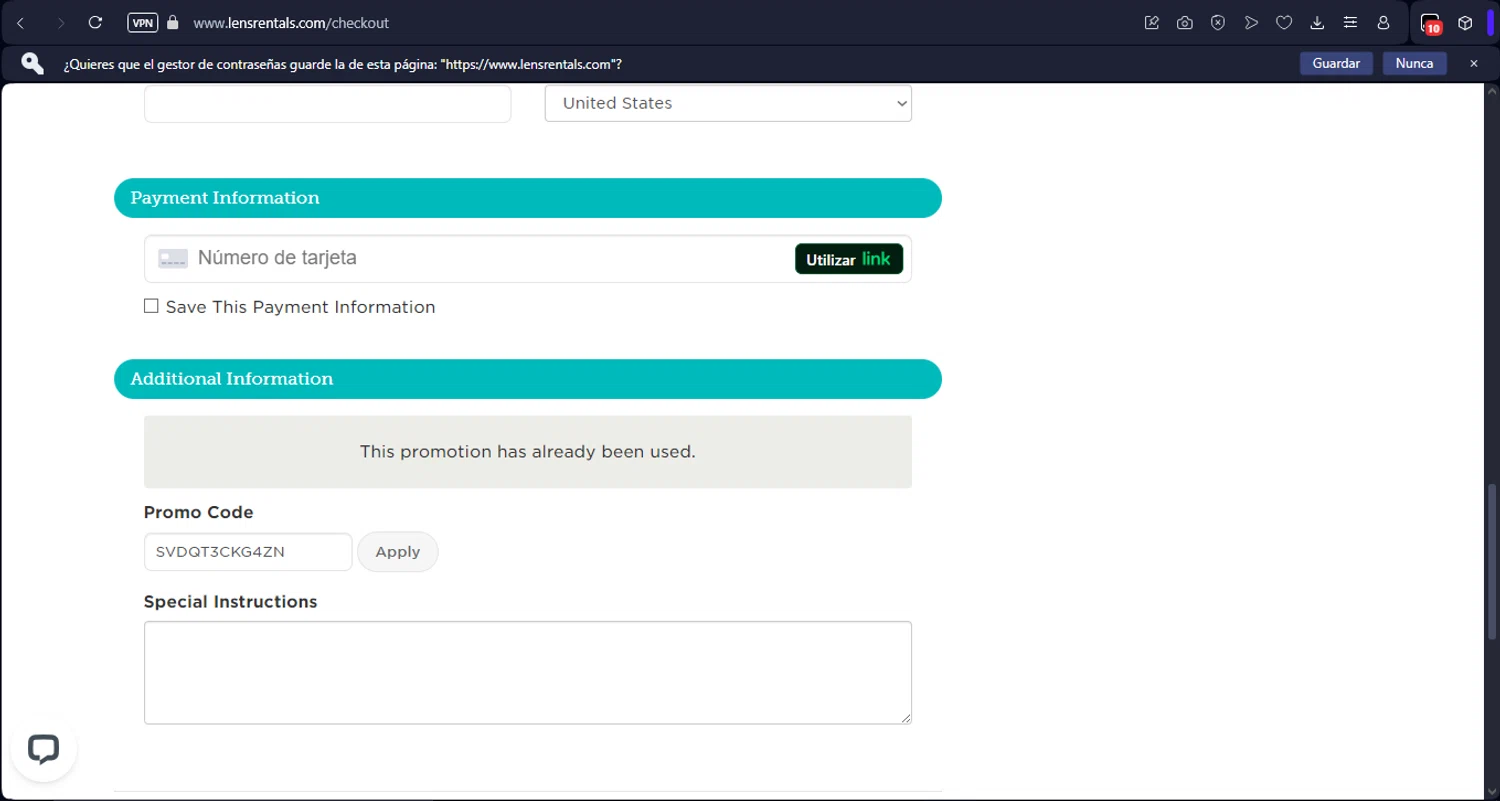Reload the checkout page
The image size is (1500, 801).
[x=96, y=23]
